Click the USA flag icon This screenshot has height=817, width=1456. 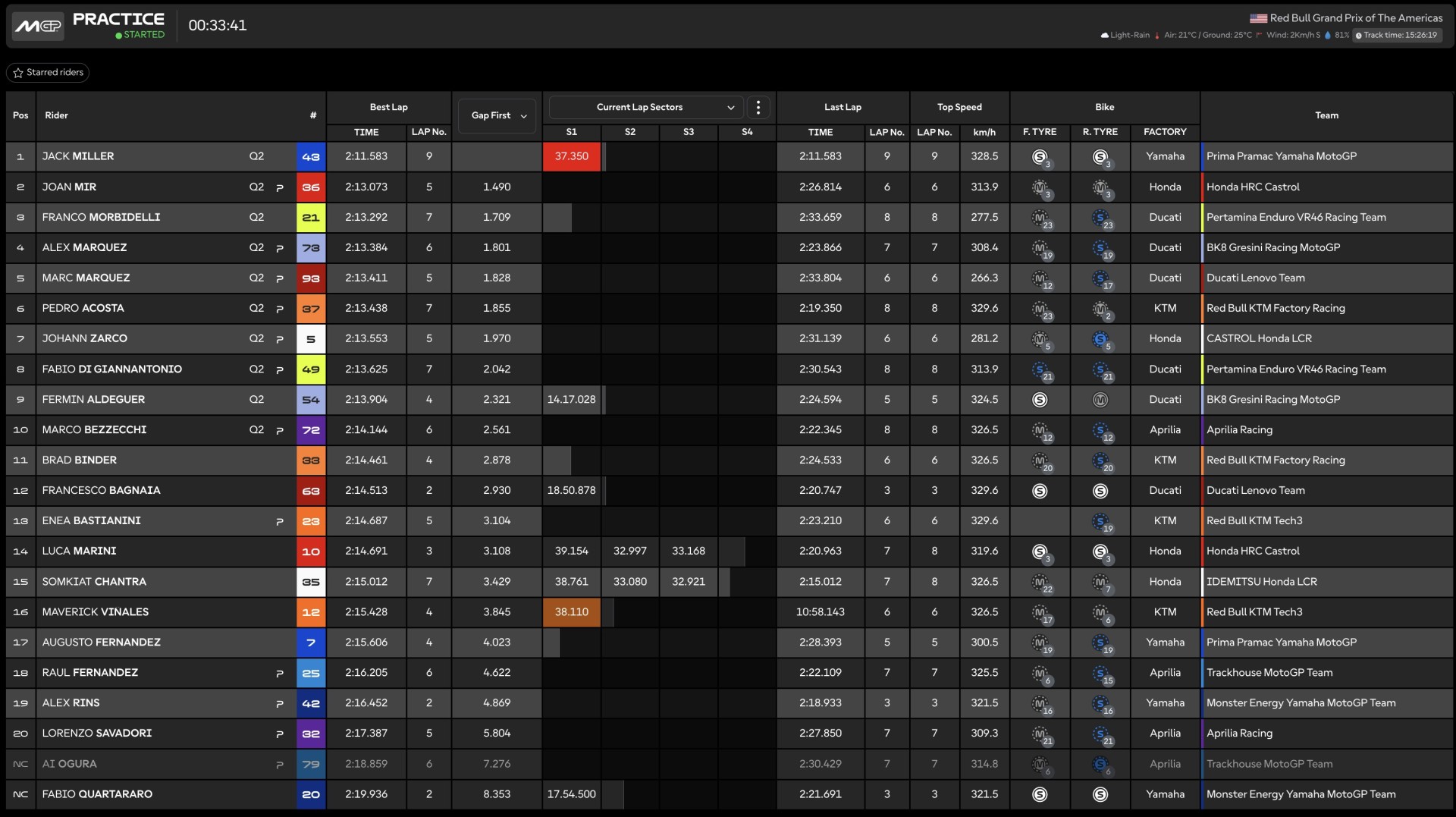pos(1258,18)
